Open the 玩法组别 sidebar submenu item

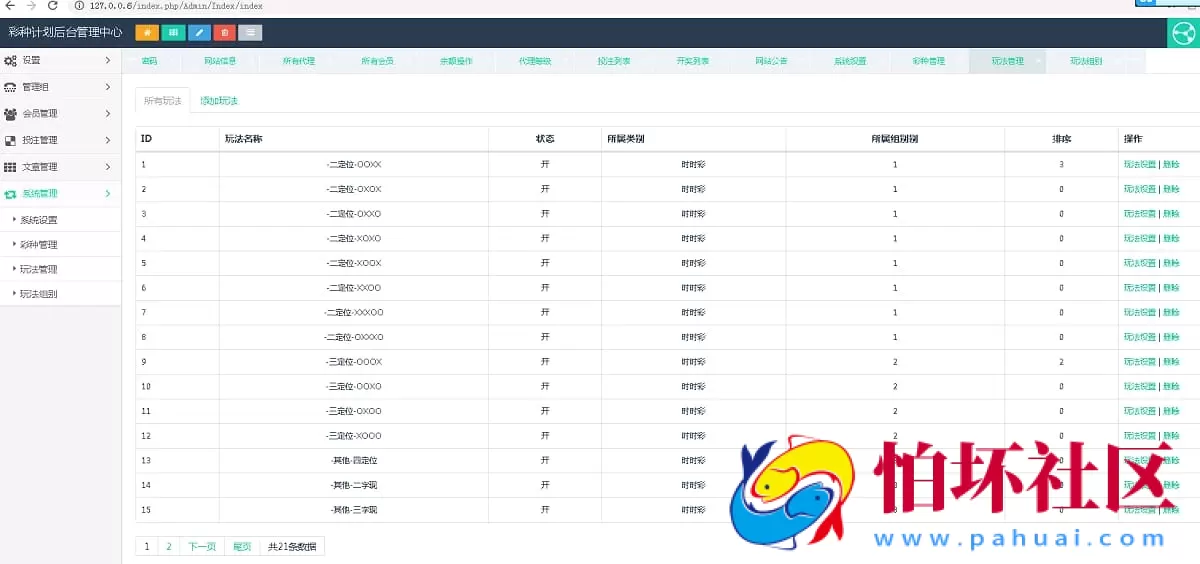tap(39, 294)
